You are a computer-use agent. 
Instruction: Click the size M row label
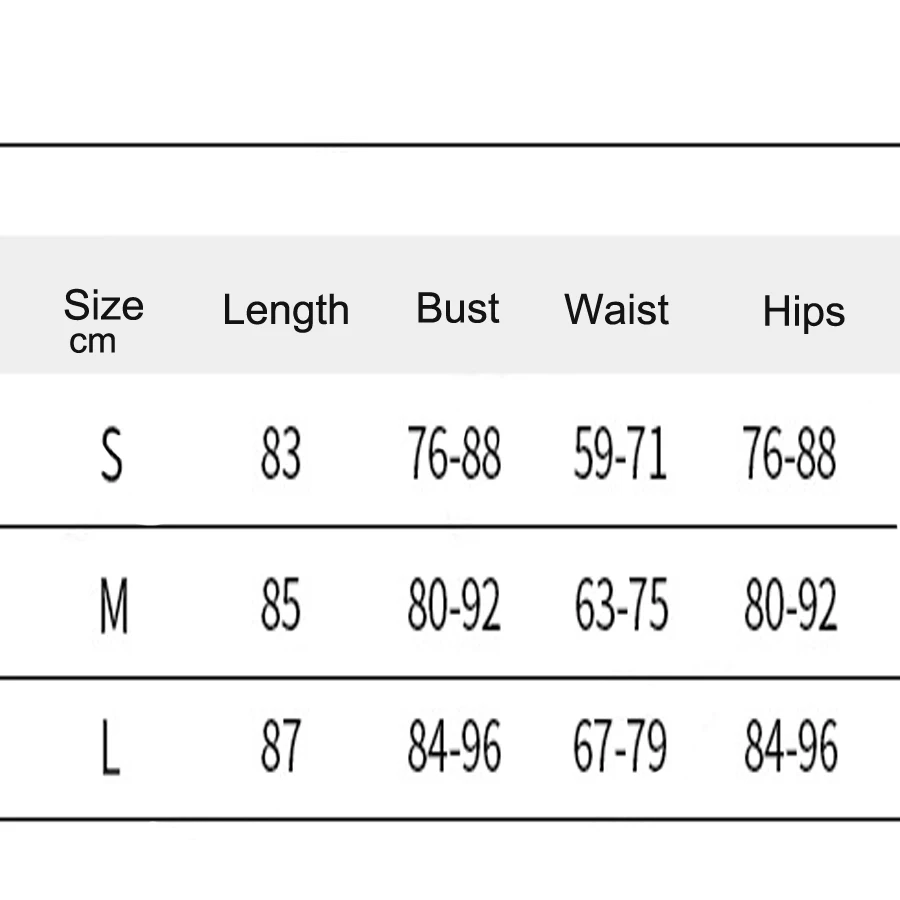point(114,606)
